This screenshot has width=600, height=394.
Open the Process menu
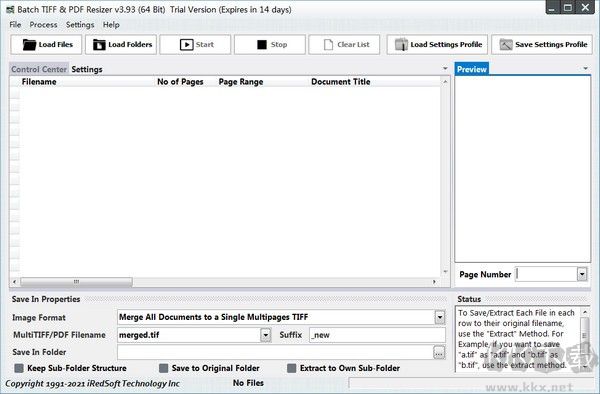tap(43, 25)
